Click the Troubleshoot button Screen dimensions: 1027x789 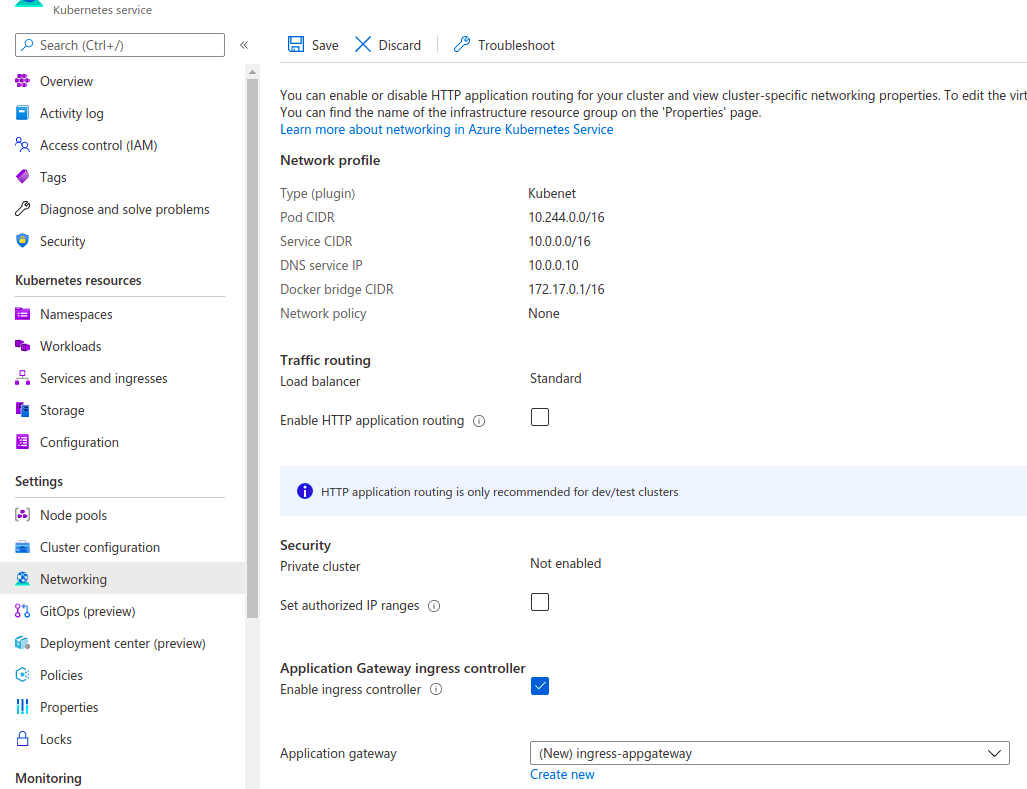point(504,45)
